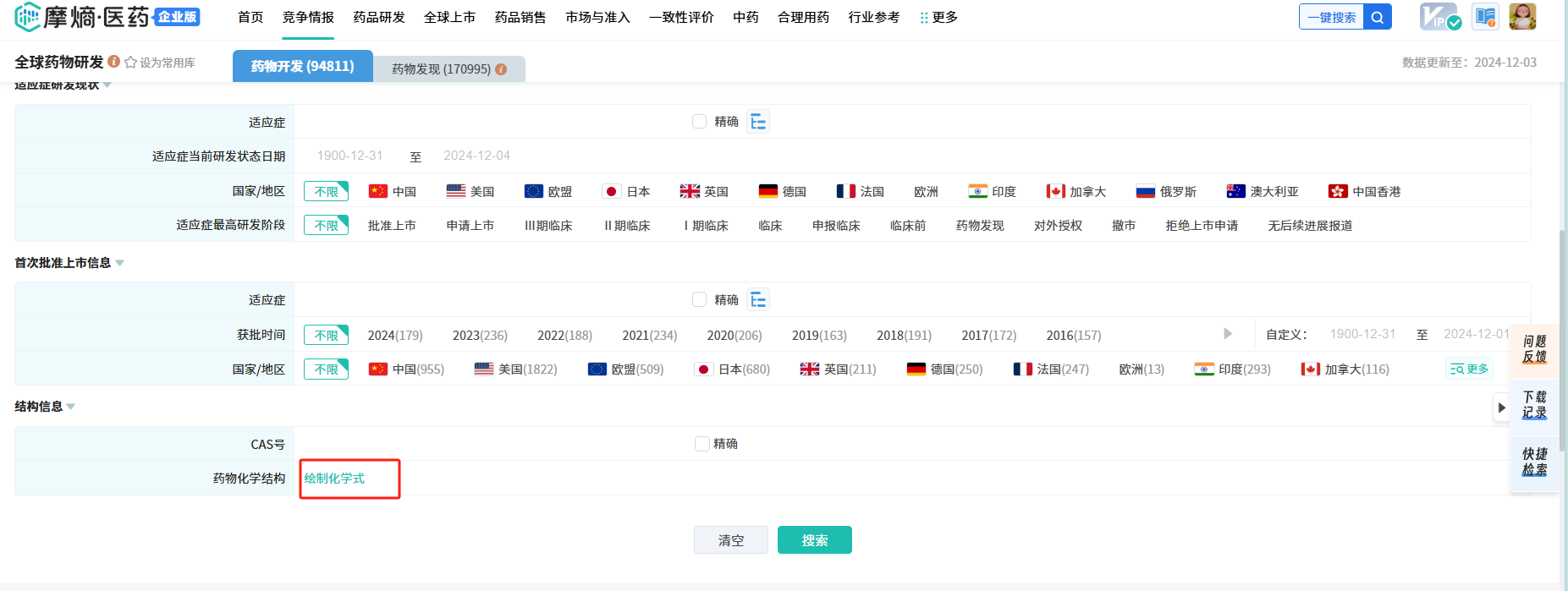Click the info icon beside 全球药物研发
Screen dimensions: 1568x591
(113, 62)
